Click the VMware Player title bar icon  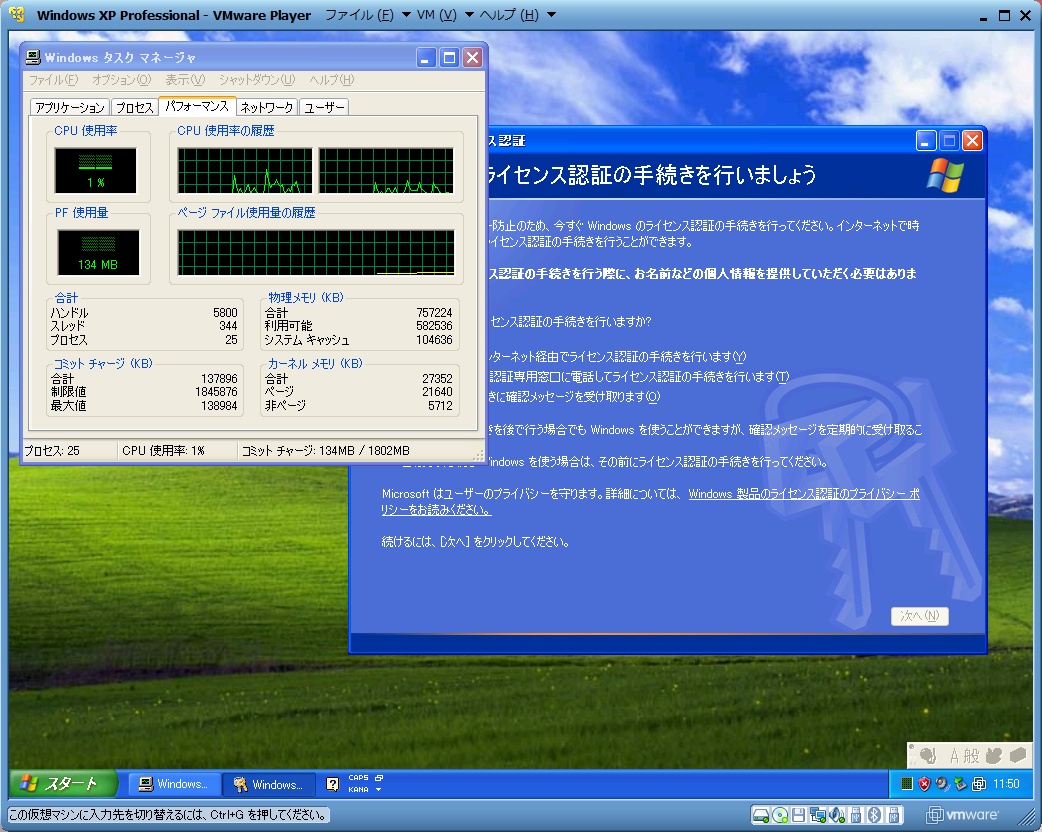(17, 15)
